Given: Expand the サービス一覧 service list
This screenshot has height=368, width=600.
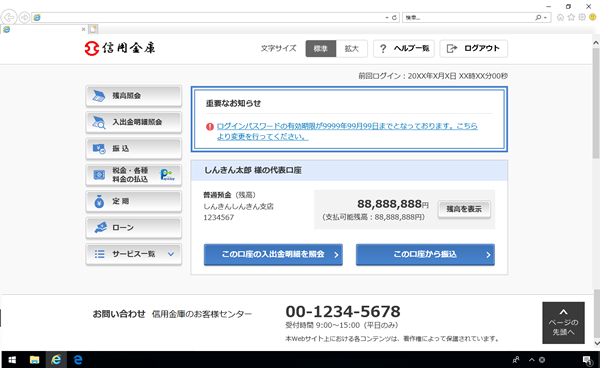Looking at the screenshot, I should point(134,254).
